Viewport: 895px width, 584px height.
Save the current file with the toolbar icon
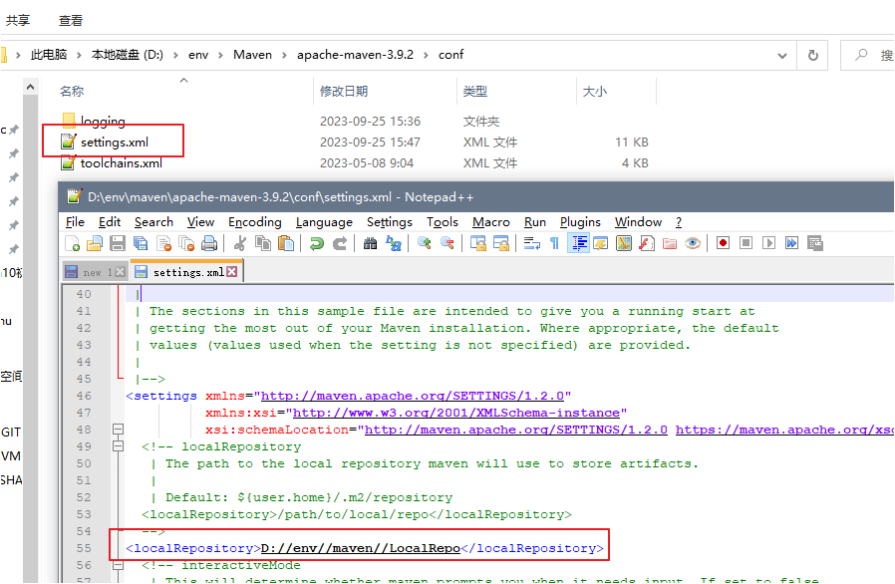coord(118,243)
